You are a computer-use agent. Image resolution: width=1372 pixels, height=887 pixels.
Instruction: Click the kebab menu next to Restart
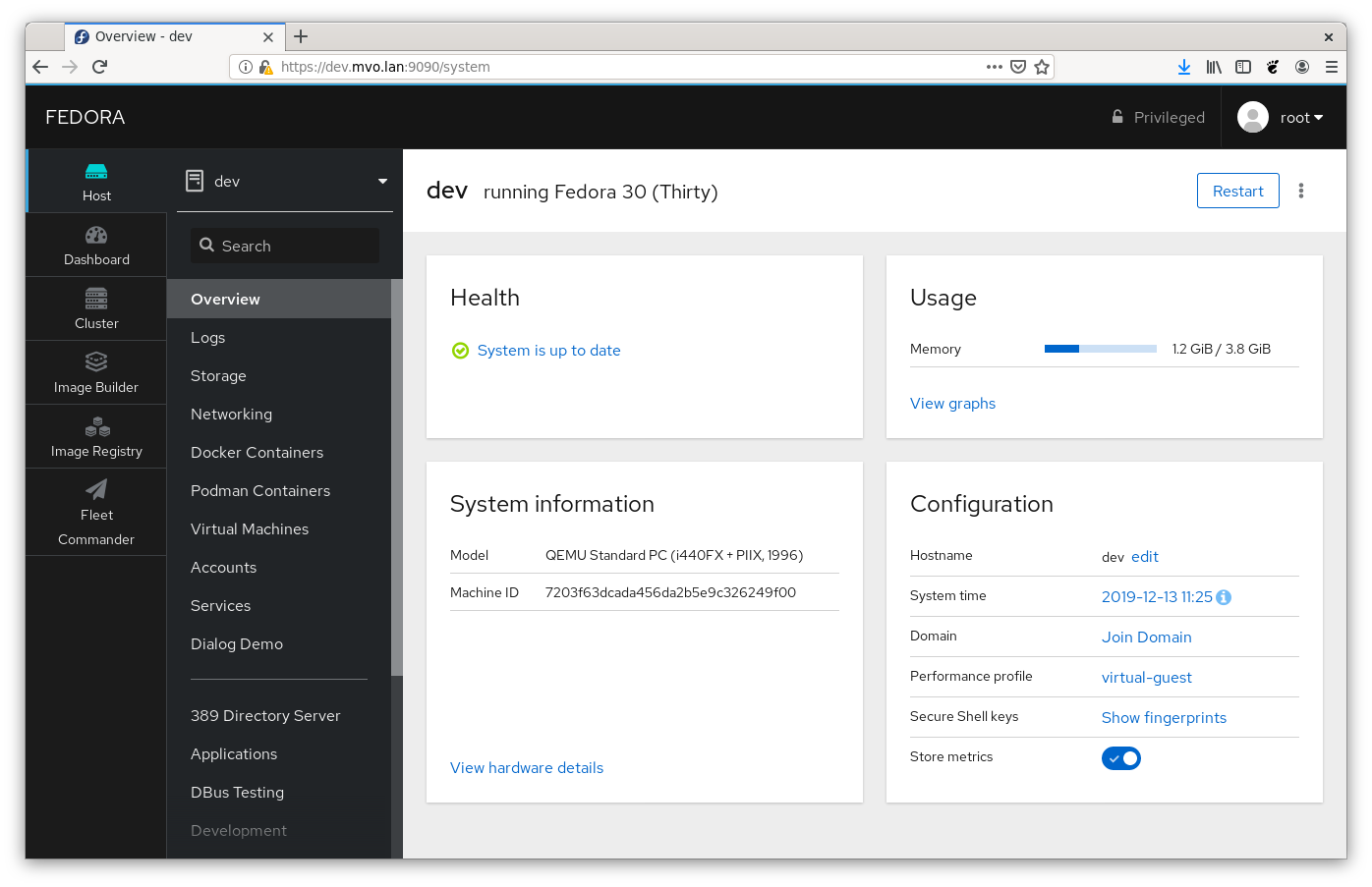point(1301,191)
